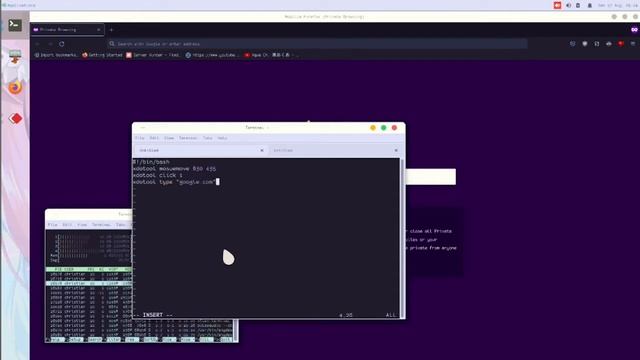Click the htop process list header row

point(89,269)
